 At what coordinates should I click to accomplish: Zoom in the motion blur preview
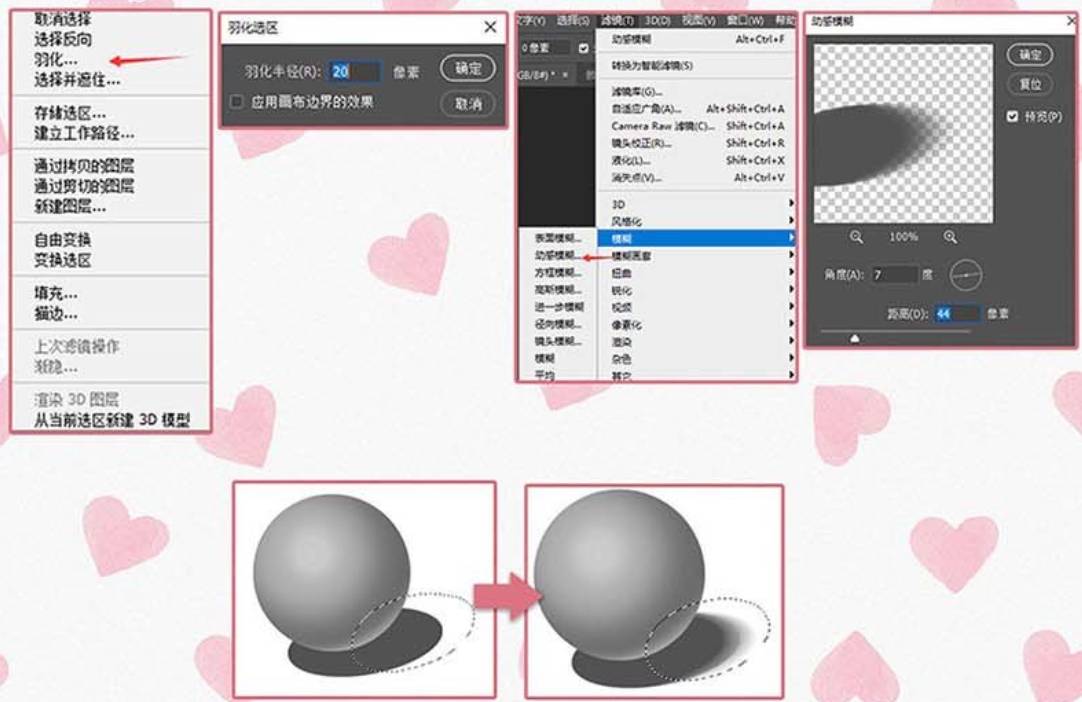pos(949,238)
